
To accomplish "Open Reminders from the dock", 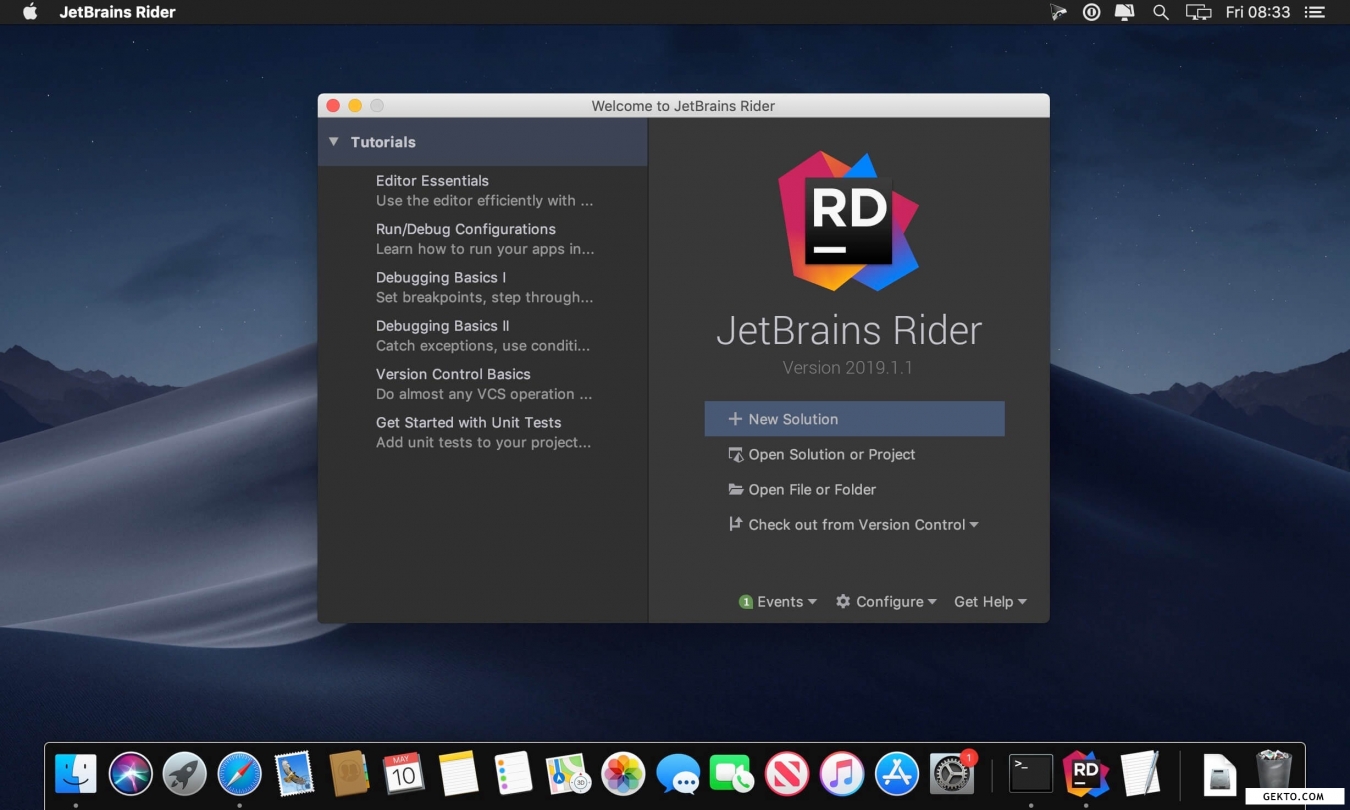I will click(514, 774).
